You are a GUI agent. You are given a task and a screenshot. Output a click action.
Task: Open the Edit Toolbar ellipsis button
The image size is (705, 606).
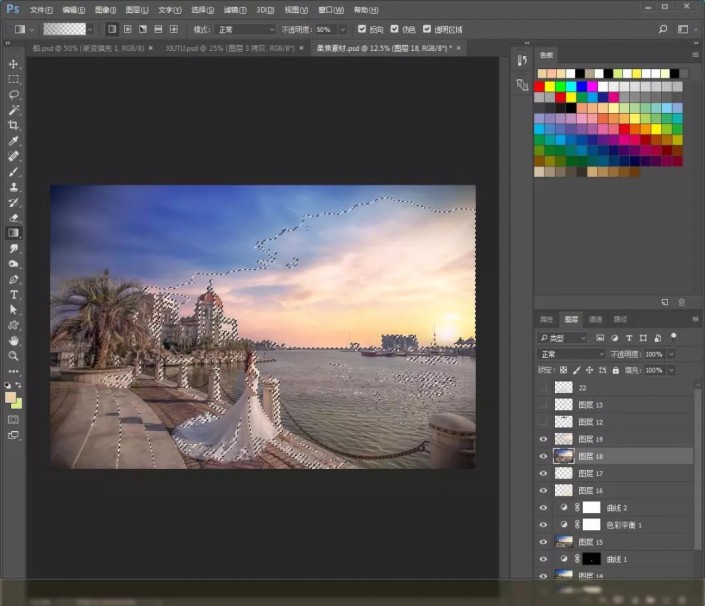[x=13, y=371]
